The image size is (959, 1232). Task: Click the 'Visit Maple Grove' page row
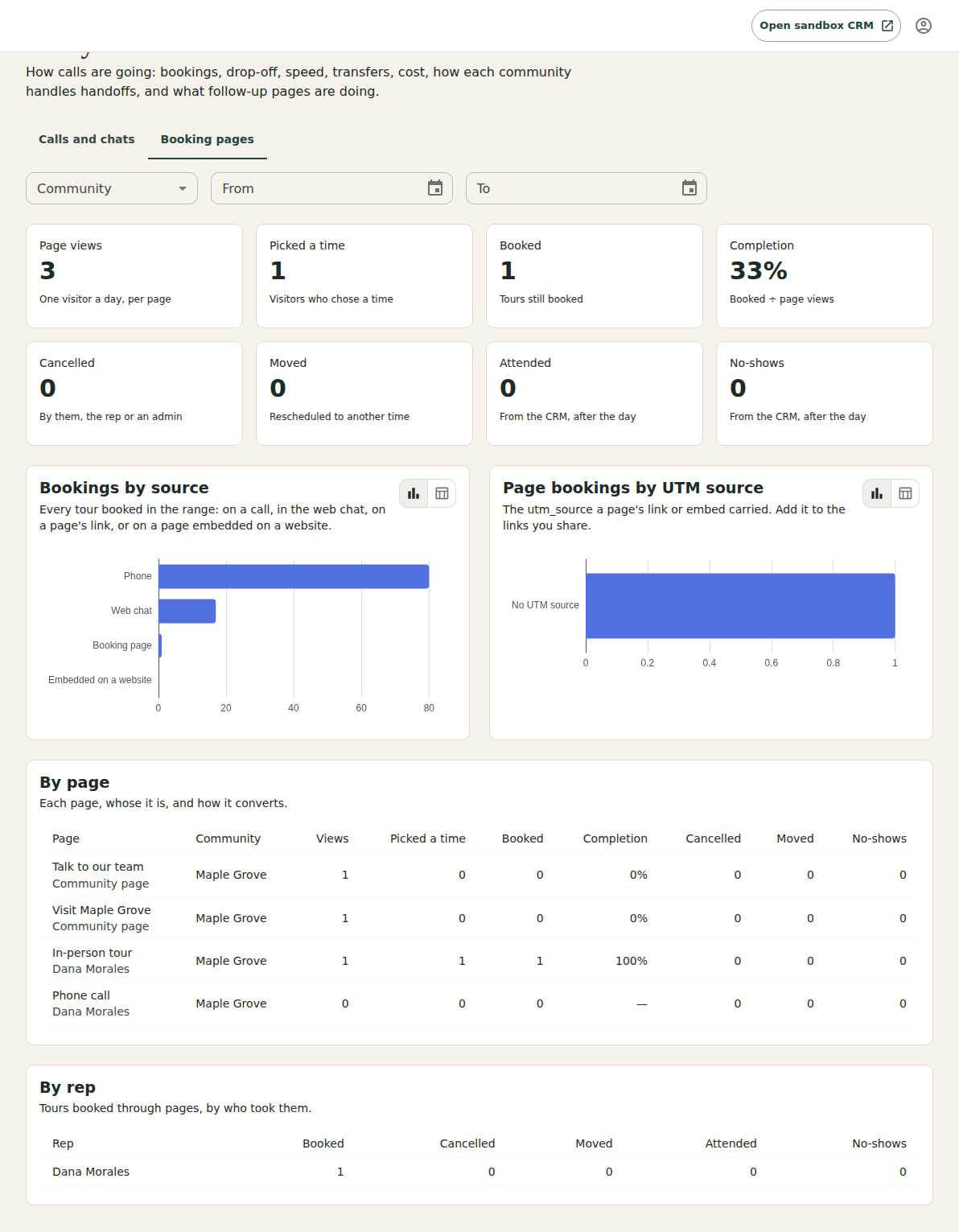click(479, 918)
